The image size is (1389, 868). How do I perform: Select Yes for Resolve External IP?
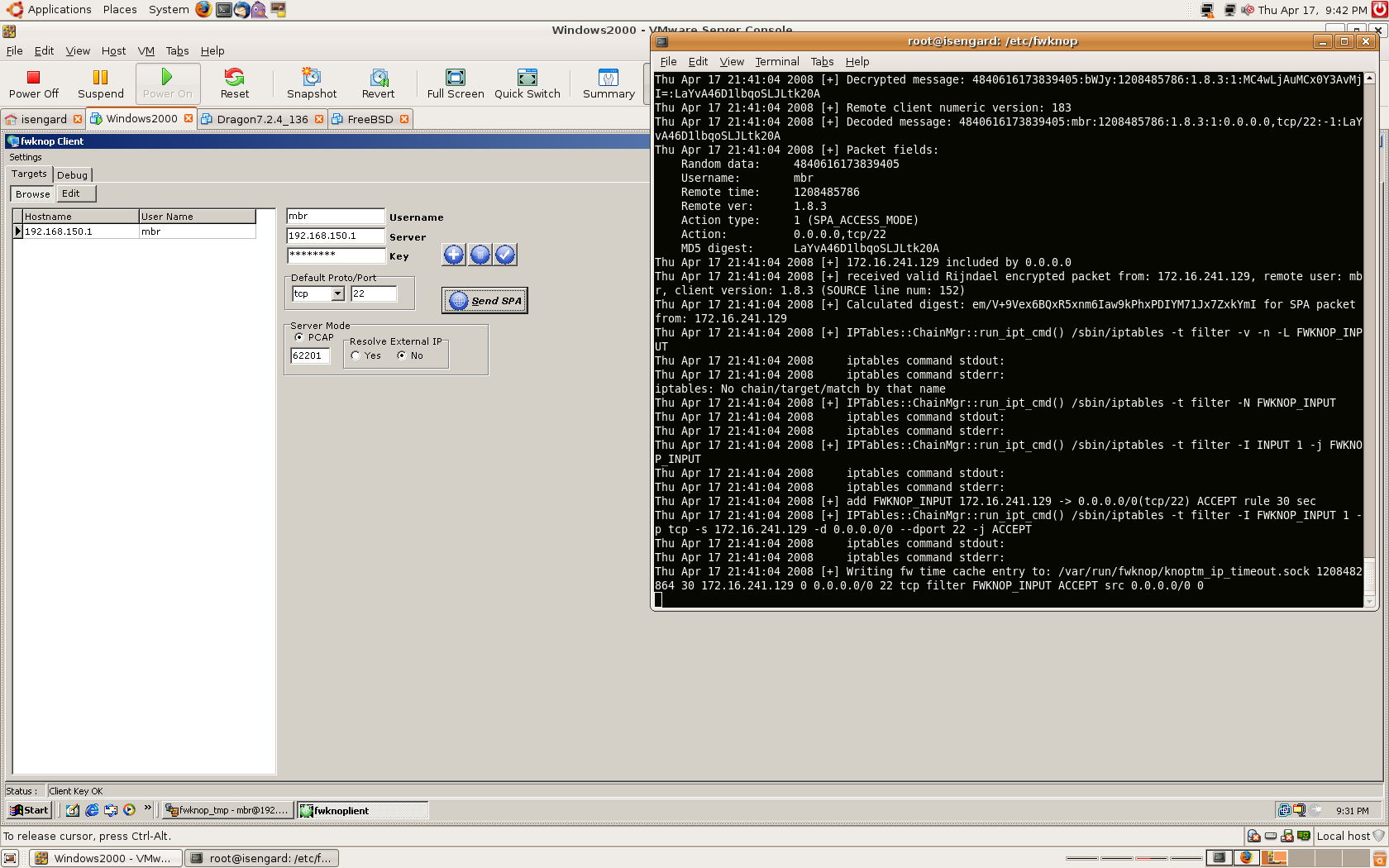(356, 355)
